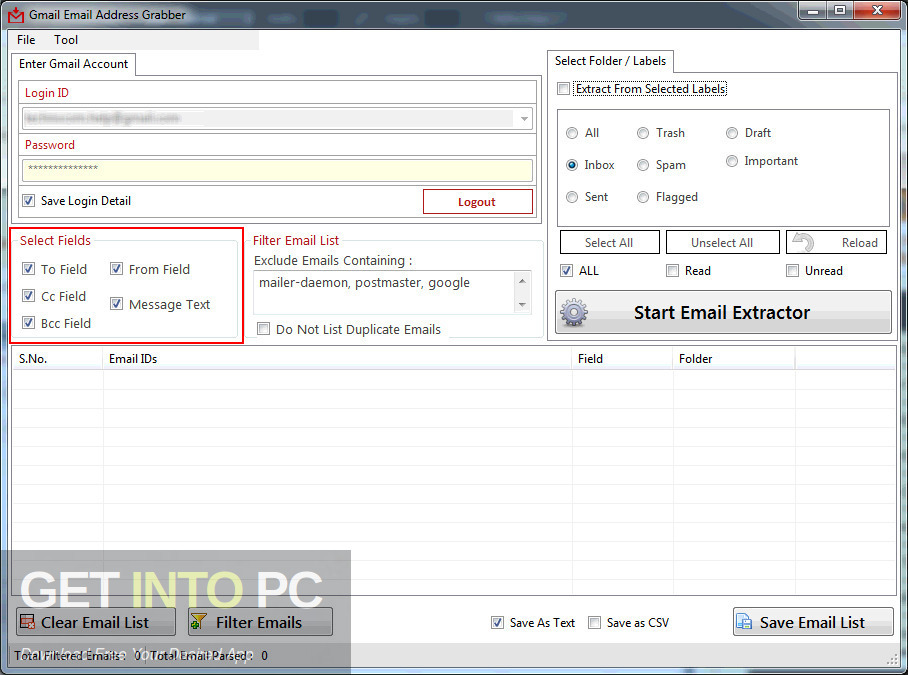The image size is (908, 675).
Task: Check the Read messages checkbox
Action: click(x=672, y=270)
